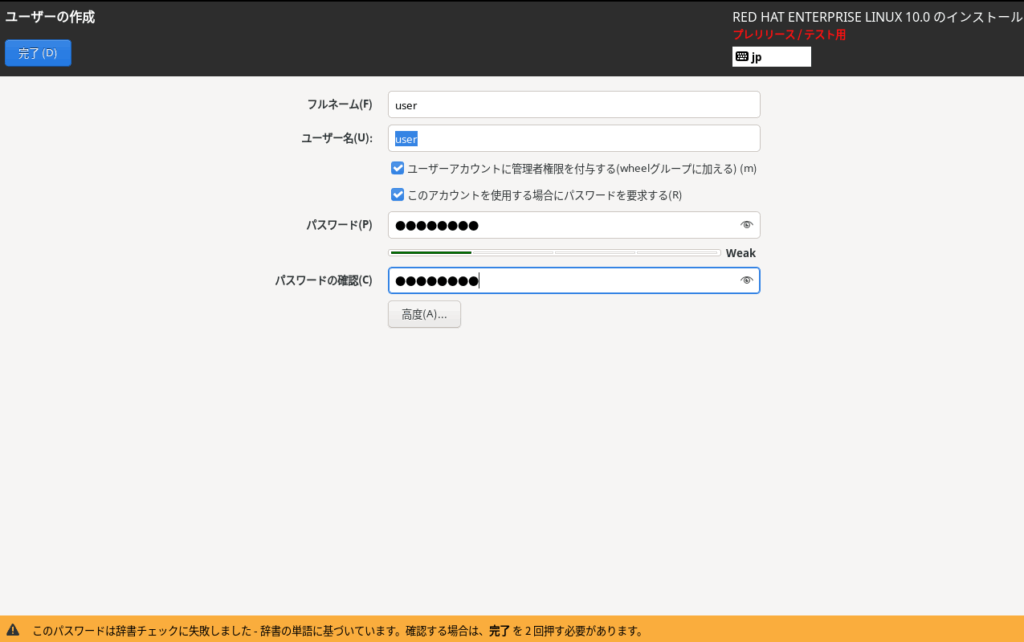Screen dimensions: 1024x642
Task: Open the 高度(A)... advanced options
Action: [424, 314]
